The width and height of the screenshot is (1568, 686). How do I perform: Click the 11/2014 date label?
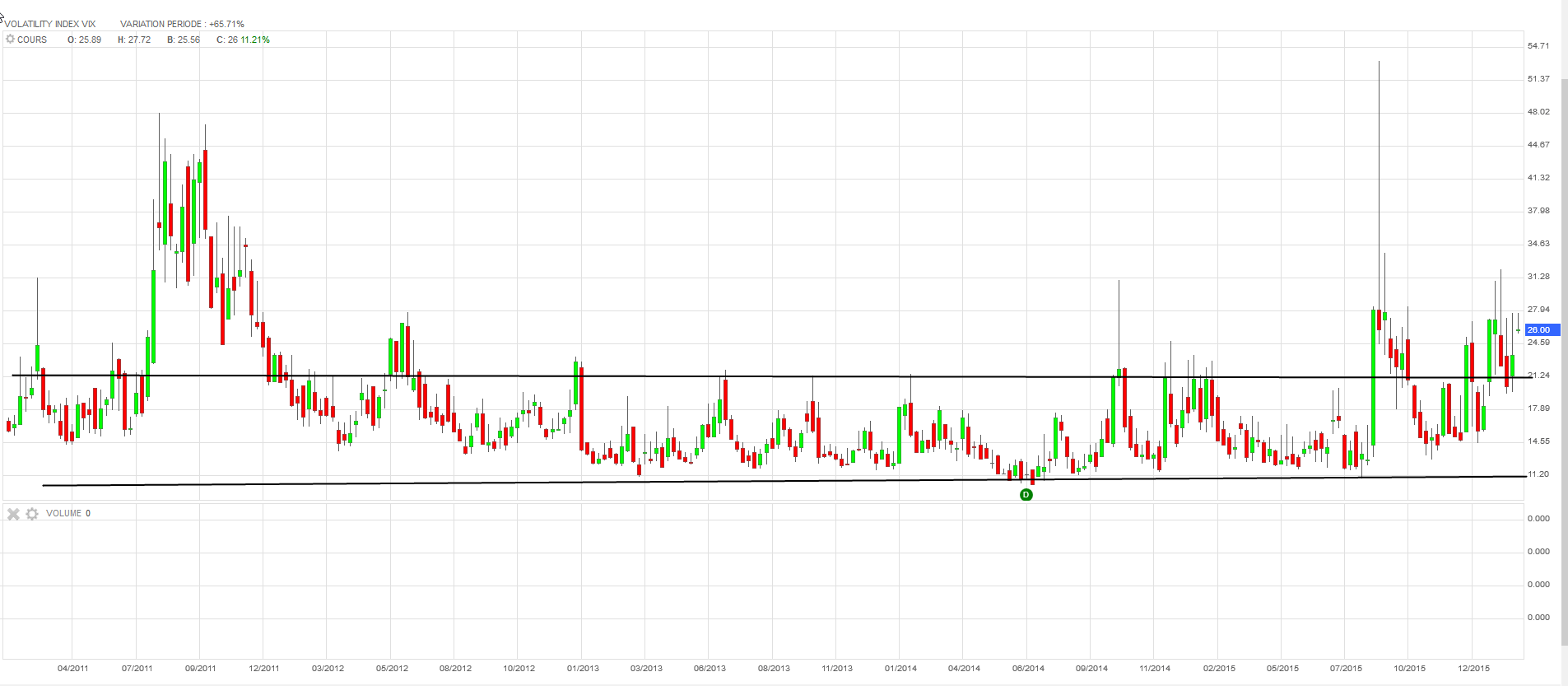(x=1155, y=668)
